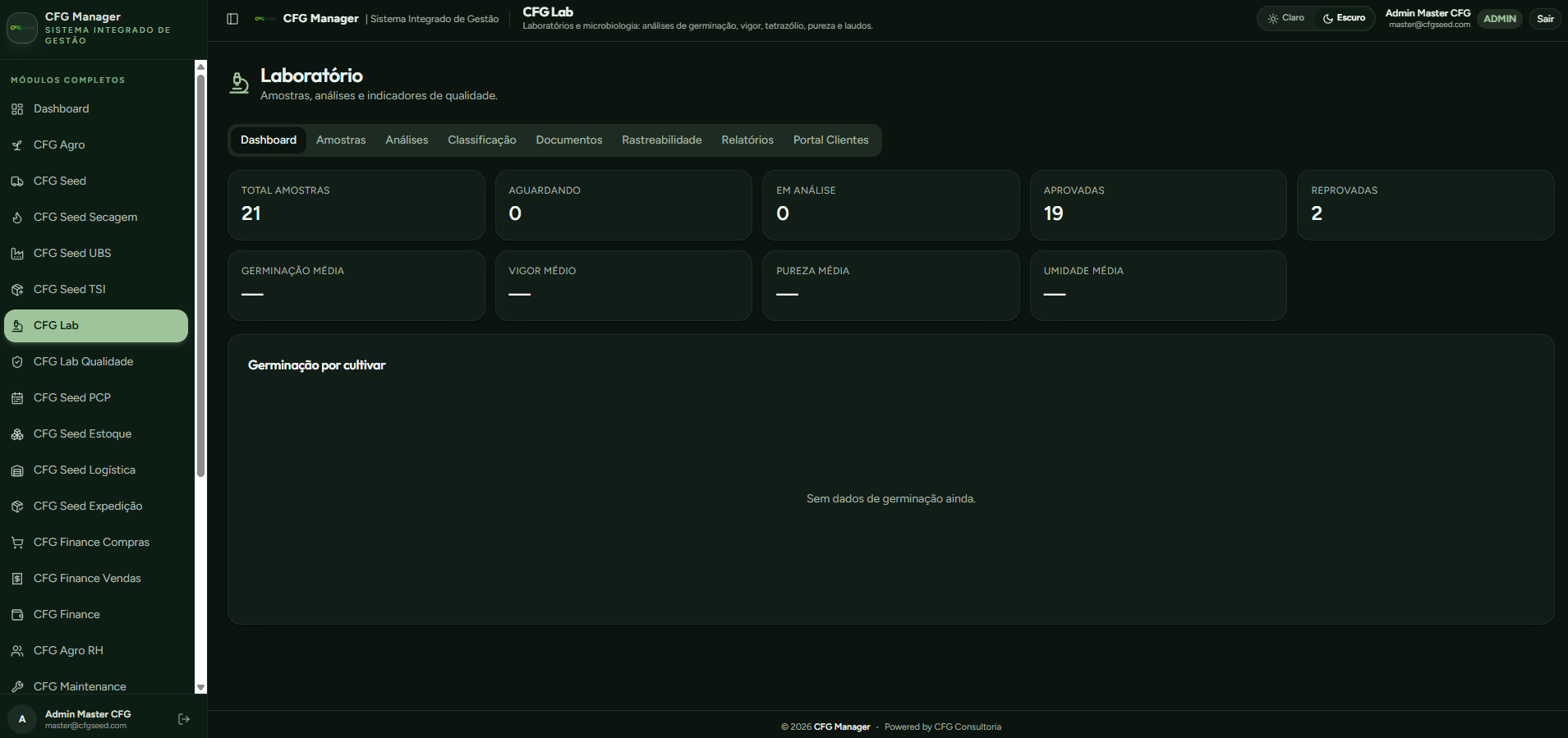Click the CFG Agro sprout icon
1568x738 pixels.
[17, 145]
